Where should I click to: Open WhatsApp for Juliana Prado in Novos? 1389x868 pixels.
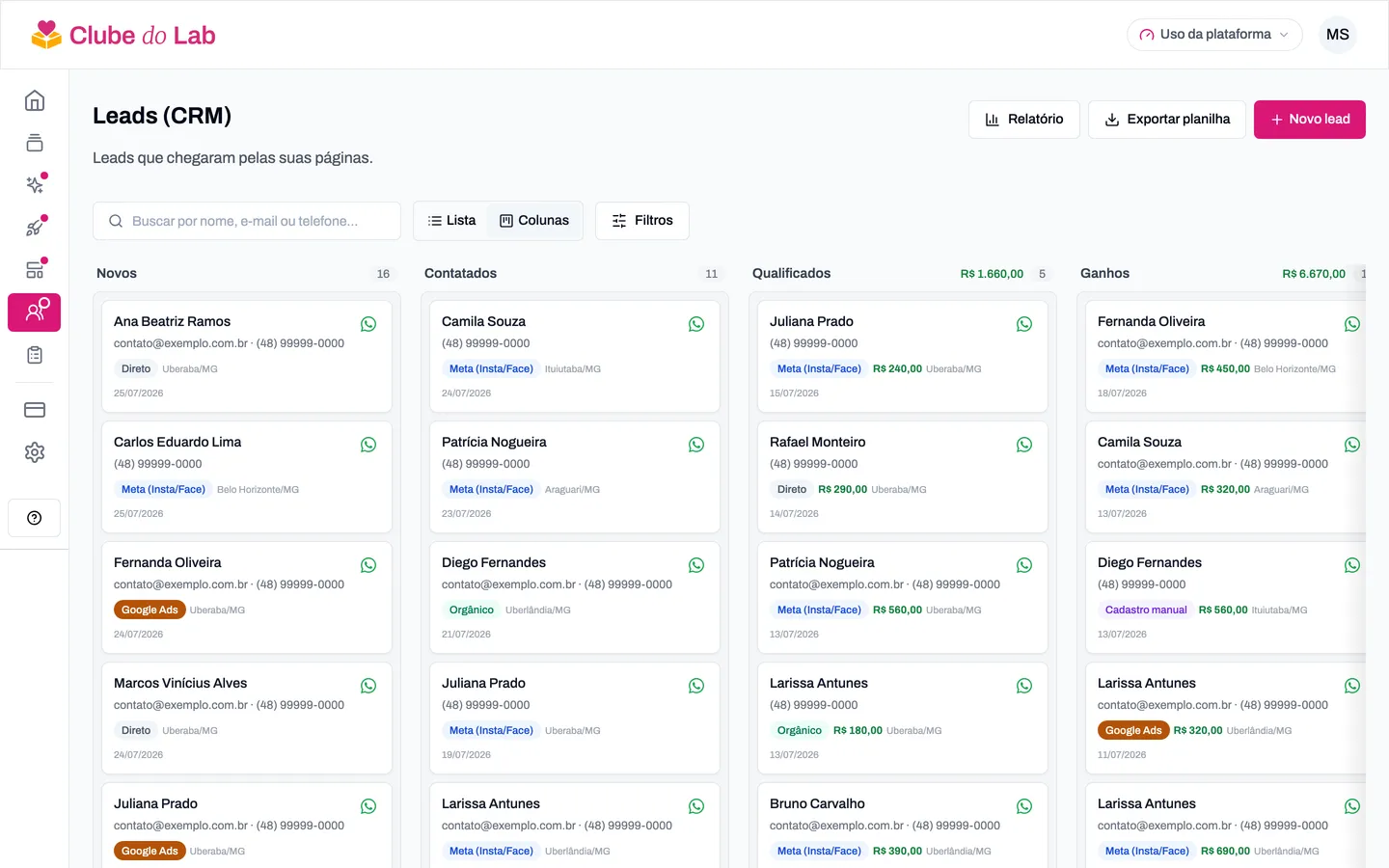pos(368,806)
